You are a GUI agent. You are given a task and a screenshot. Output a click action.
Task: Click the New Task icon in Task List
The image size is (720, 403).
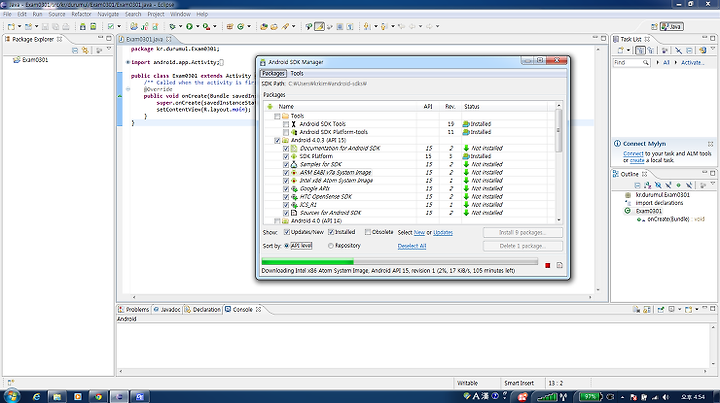620,50
